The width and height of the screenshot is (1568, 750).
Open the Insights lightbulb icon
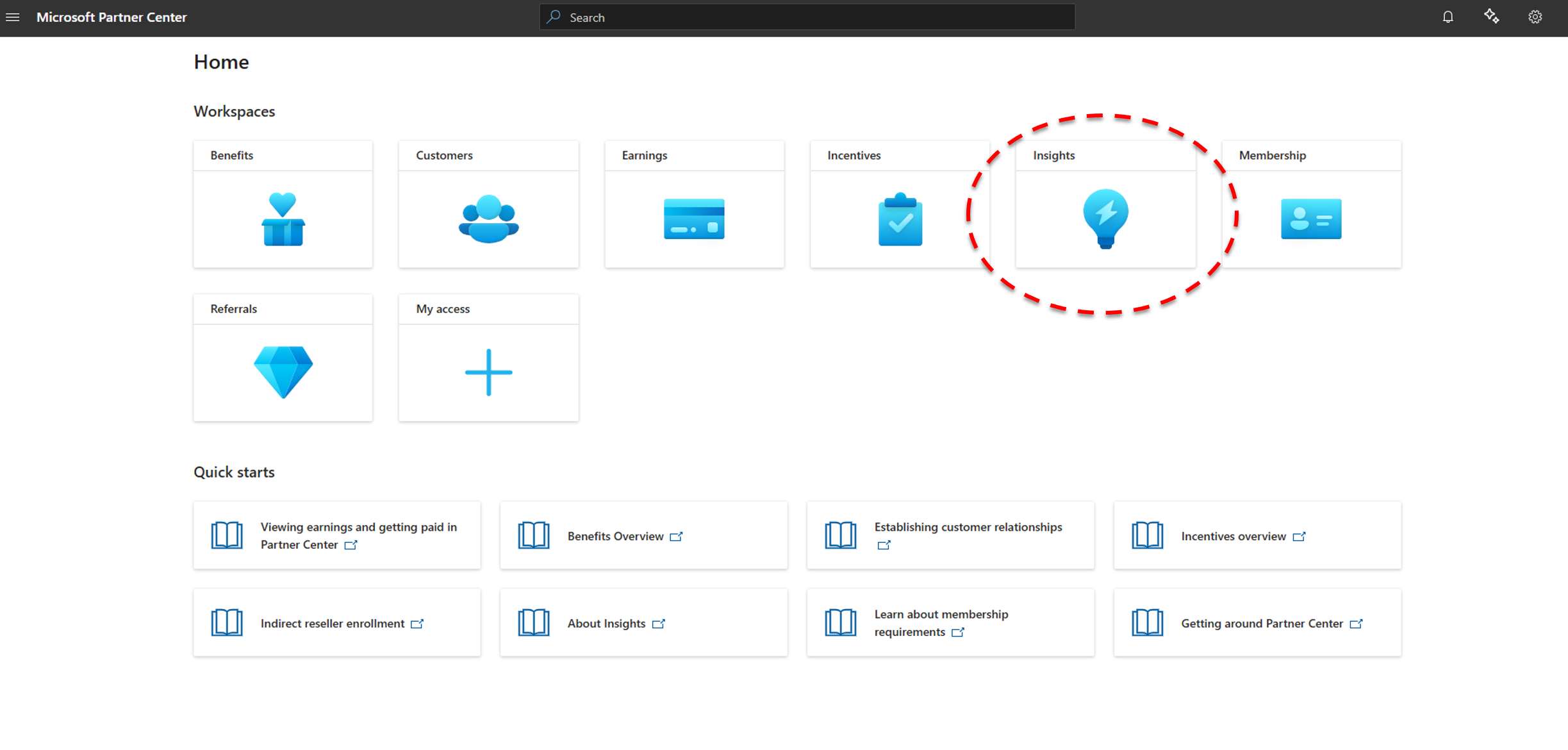pos(1105,219)
